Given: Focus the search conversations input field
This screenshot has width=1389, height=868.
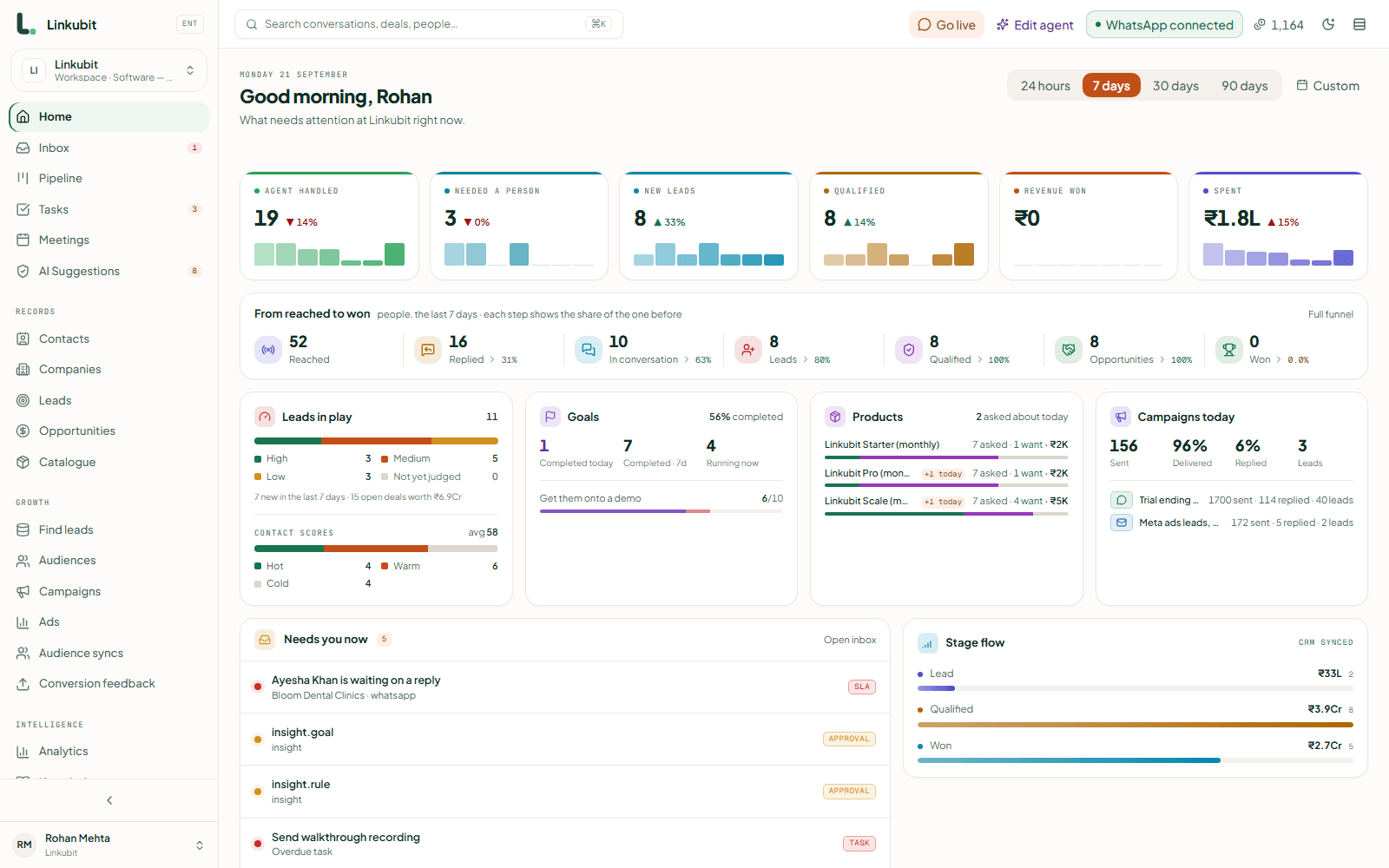Looking at the screenshot, I should tap(428, 24).
